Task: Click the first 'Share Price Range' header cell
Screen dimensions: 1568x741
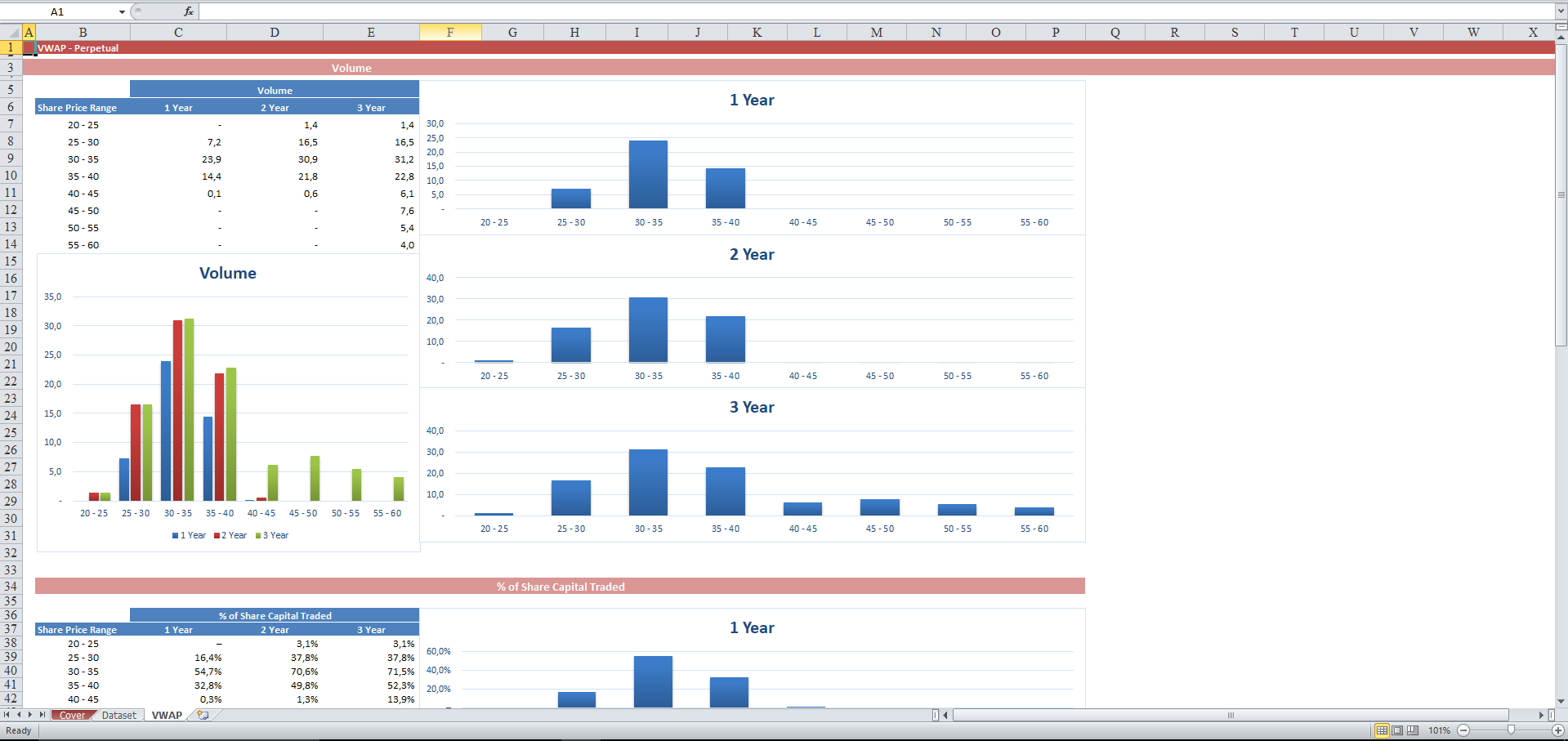Action: click(77, 107)
